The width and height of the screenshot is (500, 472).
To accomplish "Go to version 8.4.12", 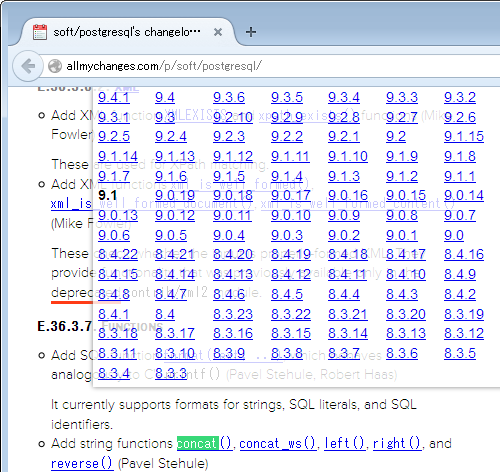I will (x=291, y=275).
